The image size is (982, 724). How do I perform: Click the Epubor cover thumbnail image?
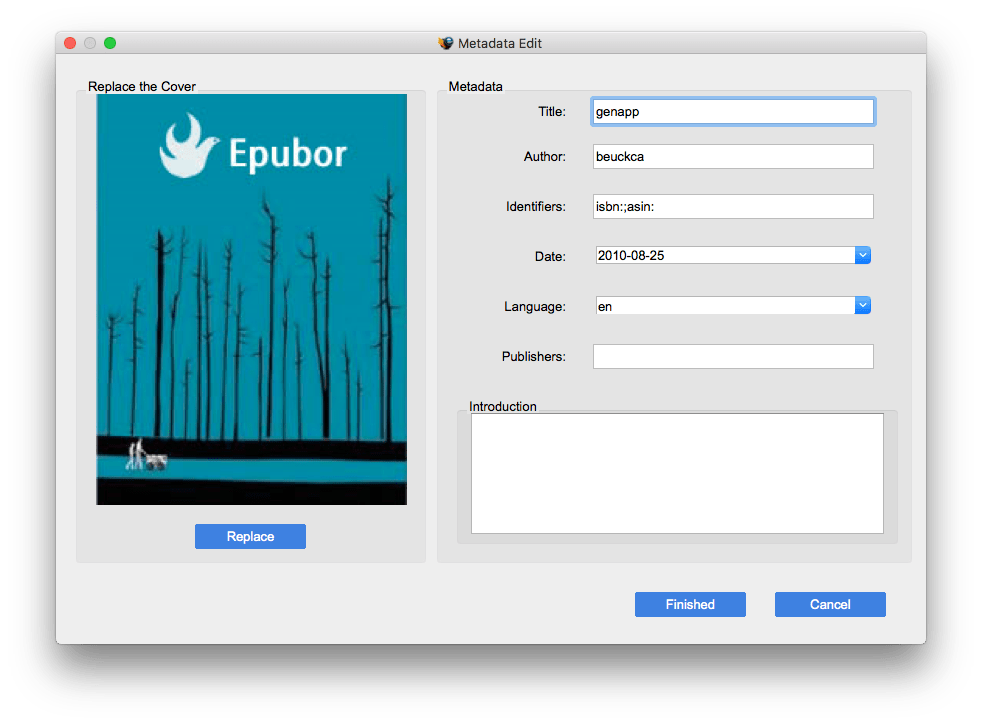251,299
